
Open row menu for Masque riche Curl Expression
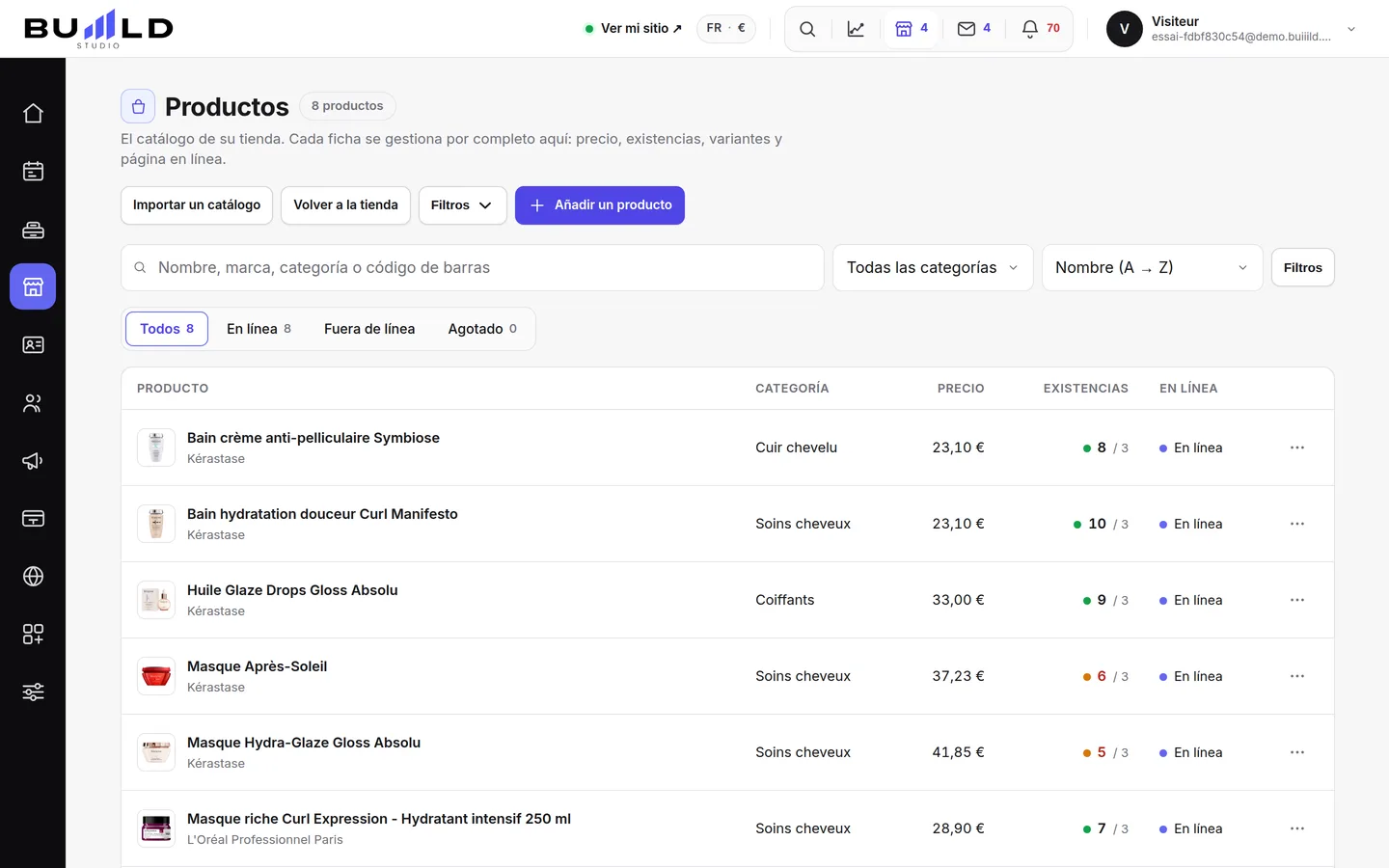click(x=1297, y=828)
